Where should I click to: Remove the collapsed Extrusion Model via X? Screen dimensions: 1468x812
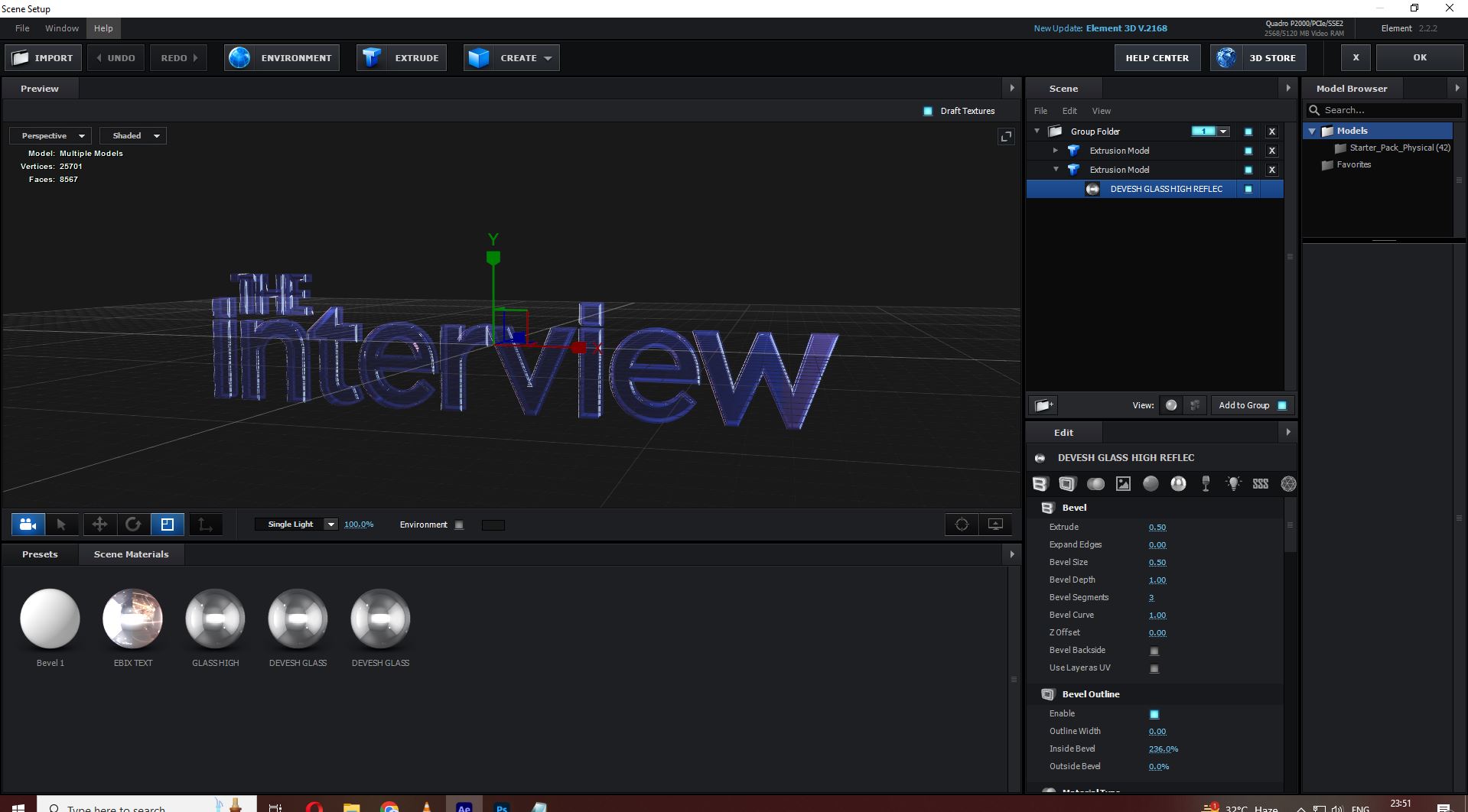point(1272,151)
